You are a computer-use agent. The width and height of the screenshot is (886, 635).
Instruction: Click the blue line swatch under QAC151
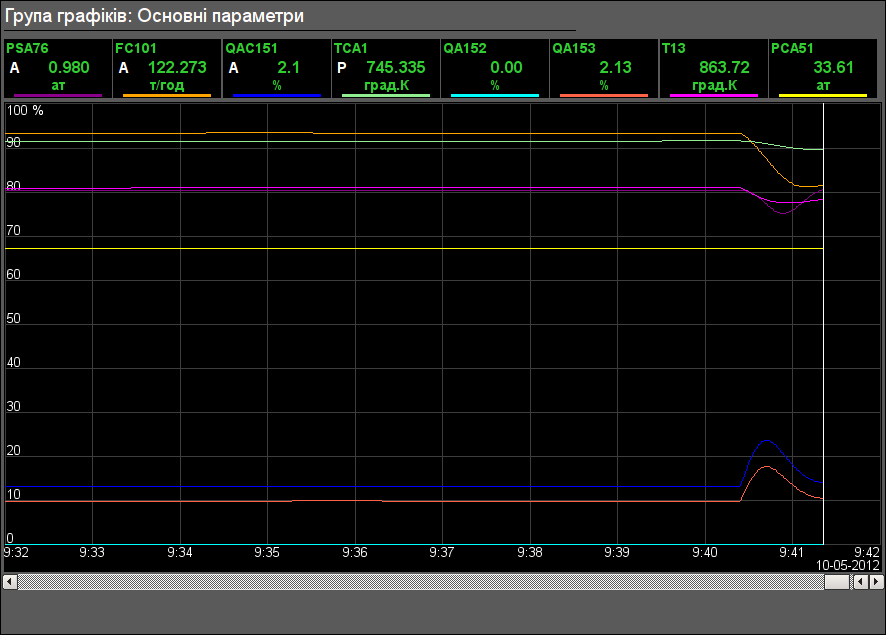(x=276, y=95)
